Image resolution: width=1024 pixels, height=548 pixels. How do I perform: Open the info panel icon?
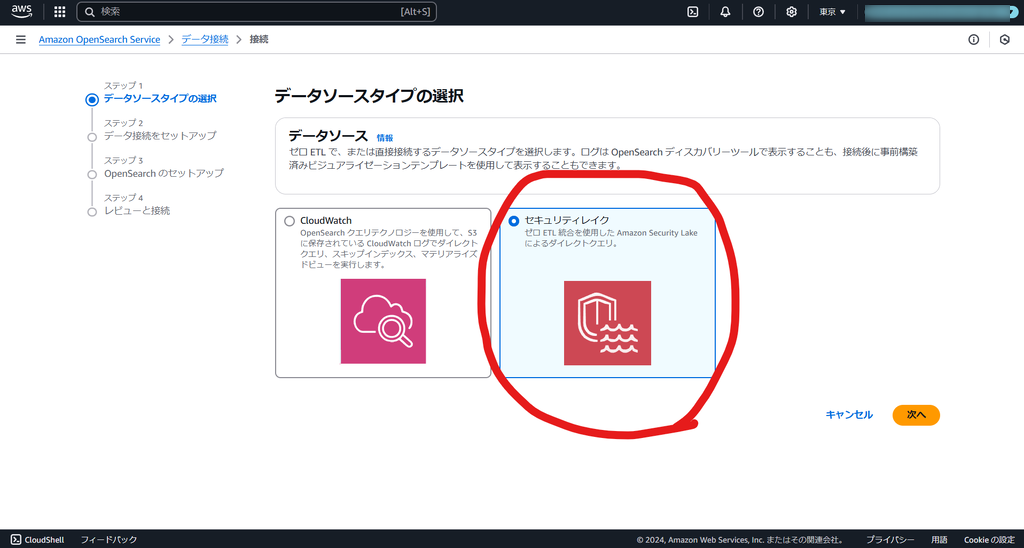pyautogui.click(x=974, y=40)
